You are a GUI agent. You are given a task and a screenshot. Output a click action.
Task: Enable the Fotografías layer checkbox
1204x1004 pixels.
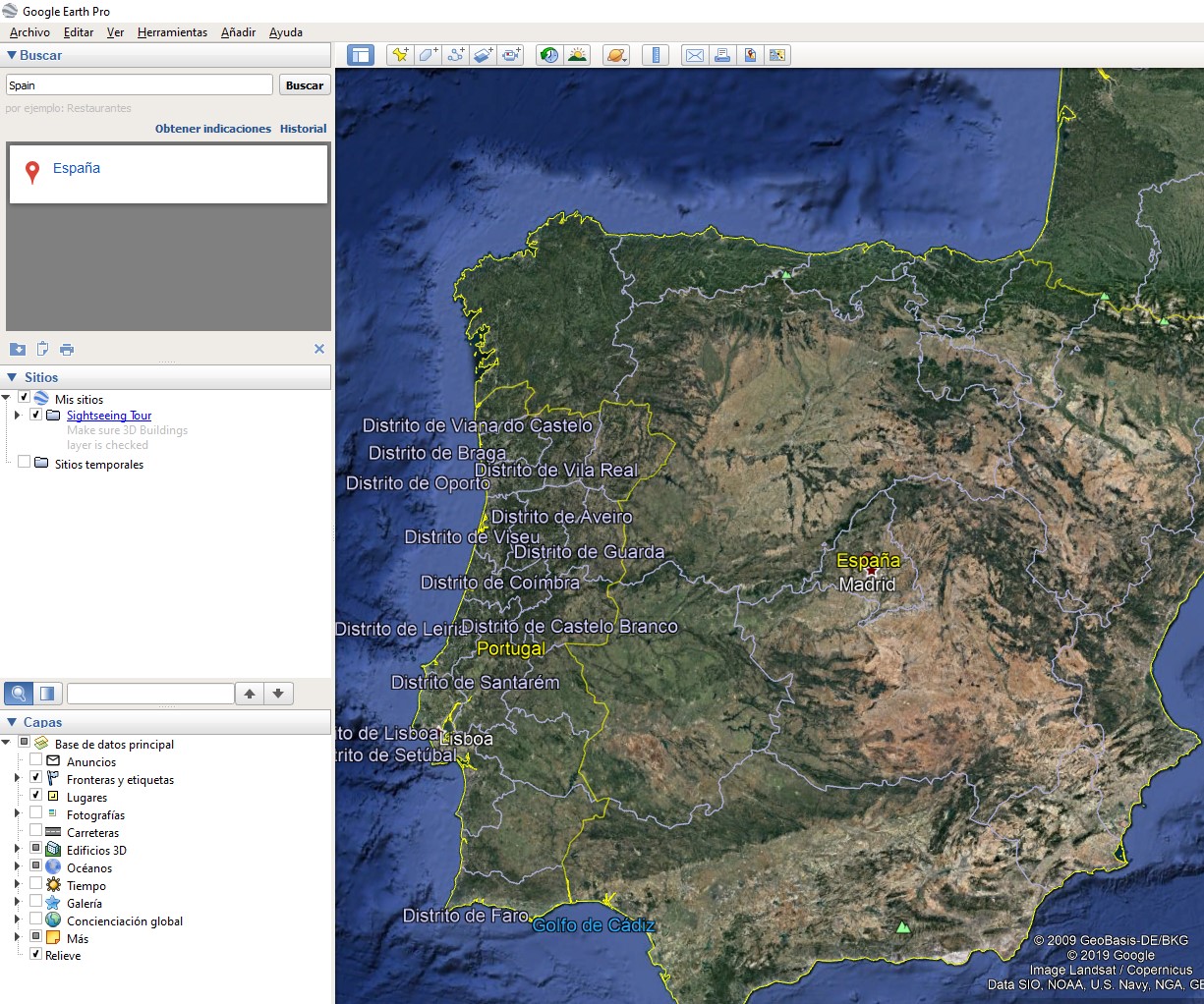35,813
